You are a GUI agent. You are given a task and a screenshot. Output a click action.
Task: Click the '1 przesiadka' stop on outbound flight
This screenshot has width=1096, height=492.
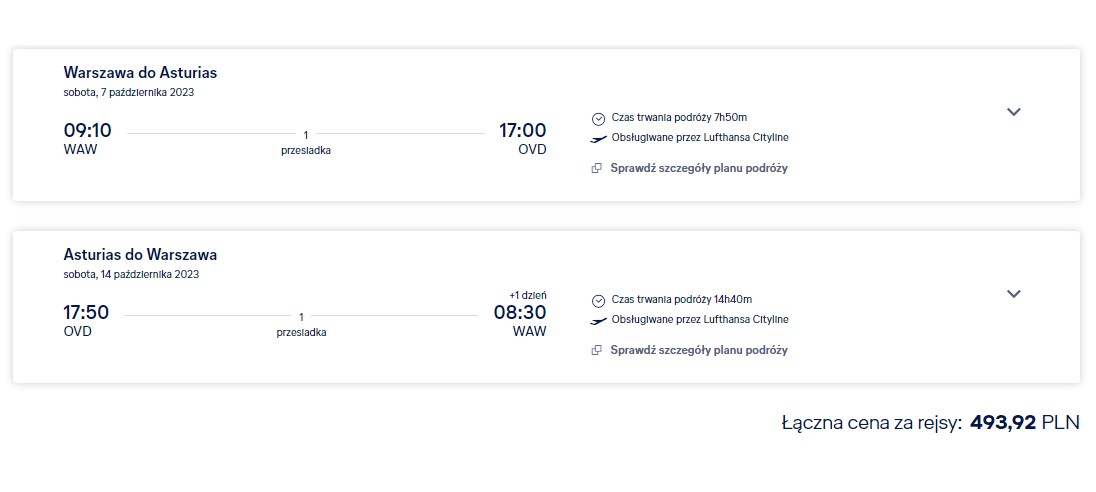[305, 143]
